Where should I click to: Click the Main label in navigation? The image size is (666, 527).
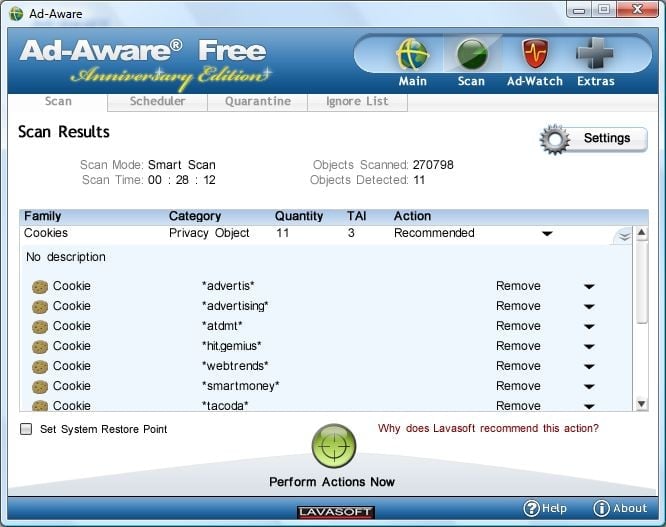pyautogui.click(x=412, y=81)
